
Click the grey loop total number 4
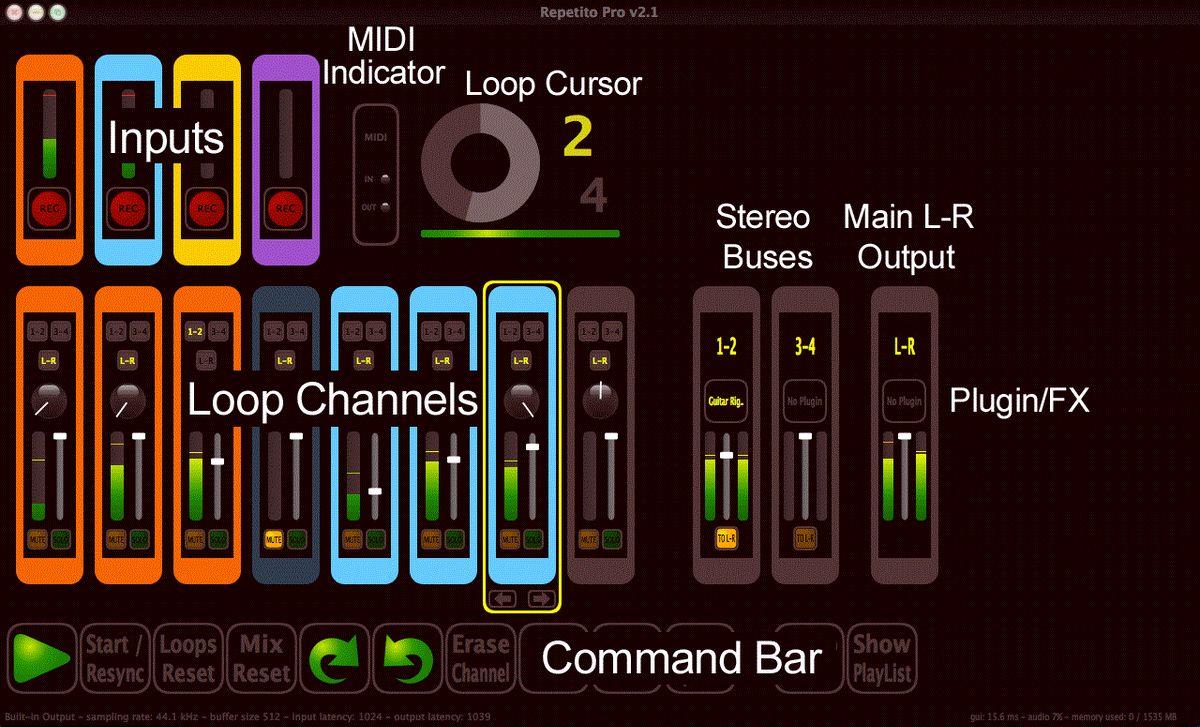point(594,197)
